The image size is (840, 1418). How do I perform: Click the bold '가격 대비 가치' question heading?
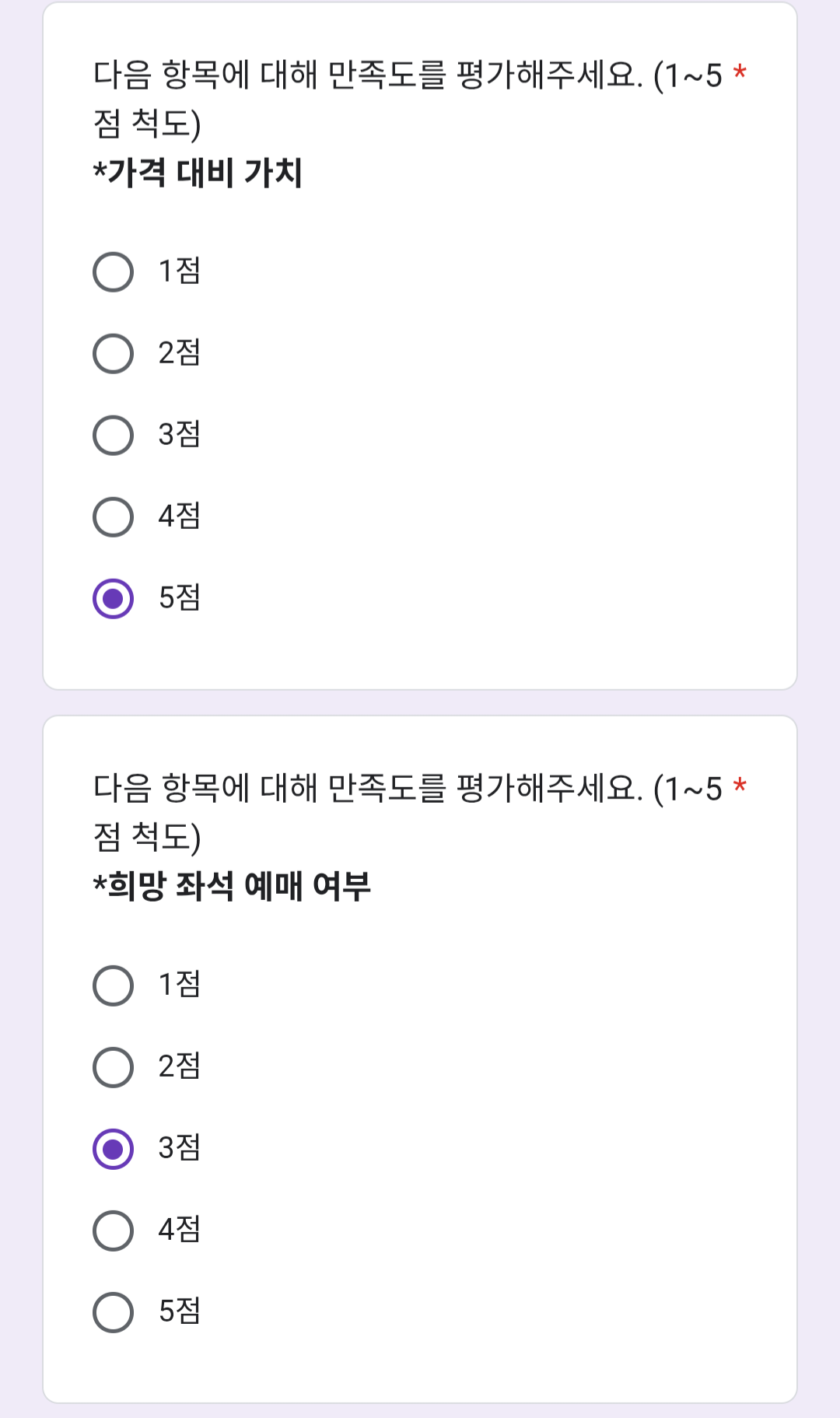(x=198, y=173)
